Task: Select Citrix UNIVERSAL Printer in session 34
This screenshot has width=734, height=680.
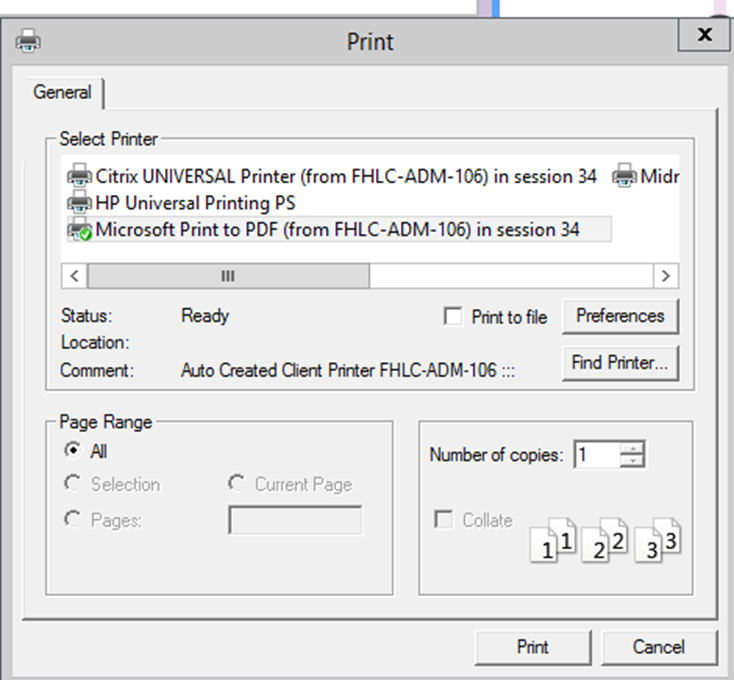Action: pyautogui.click(x=332, y=176)
